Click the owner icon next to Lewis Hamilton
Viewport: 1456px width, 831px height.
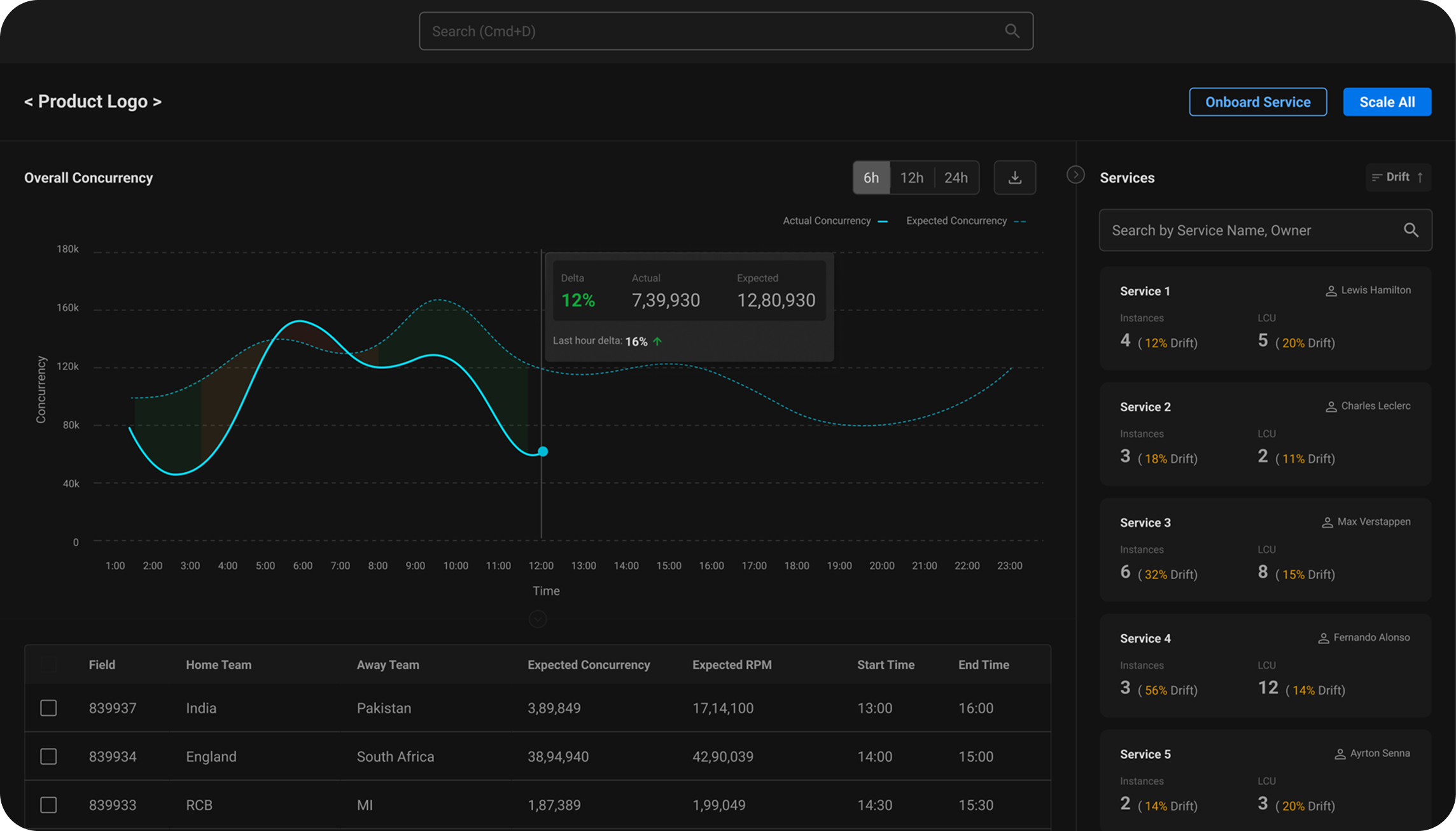point(1331,290)
